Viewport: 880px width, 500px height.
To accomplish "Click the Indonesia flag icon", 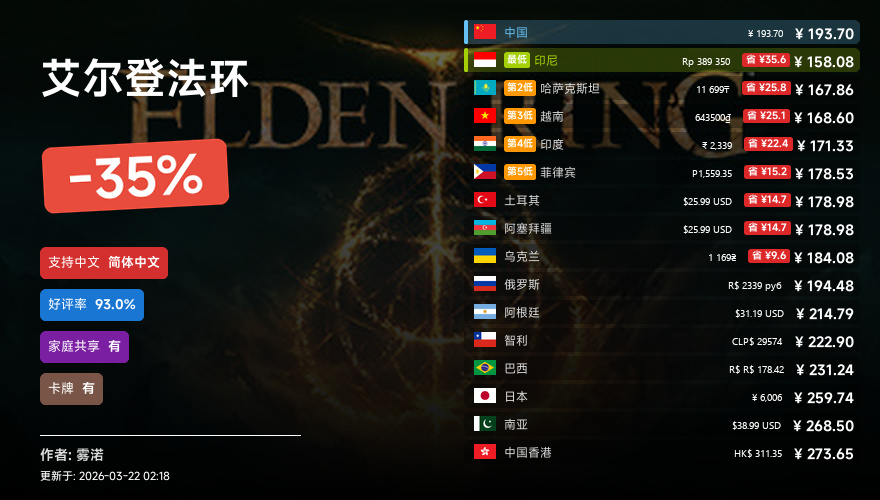I will [x=484, y=60].
